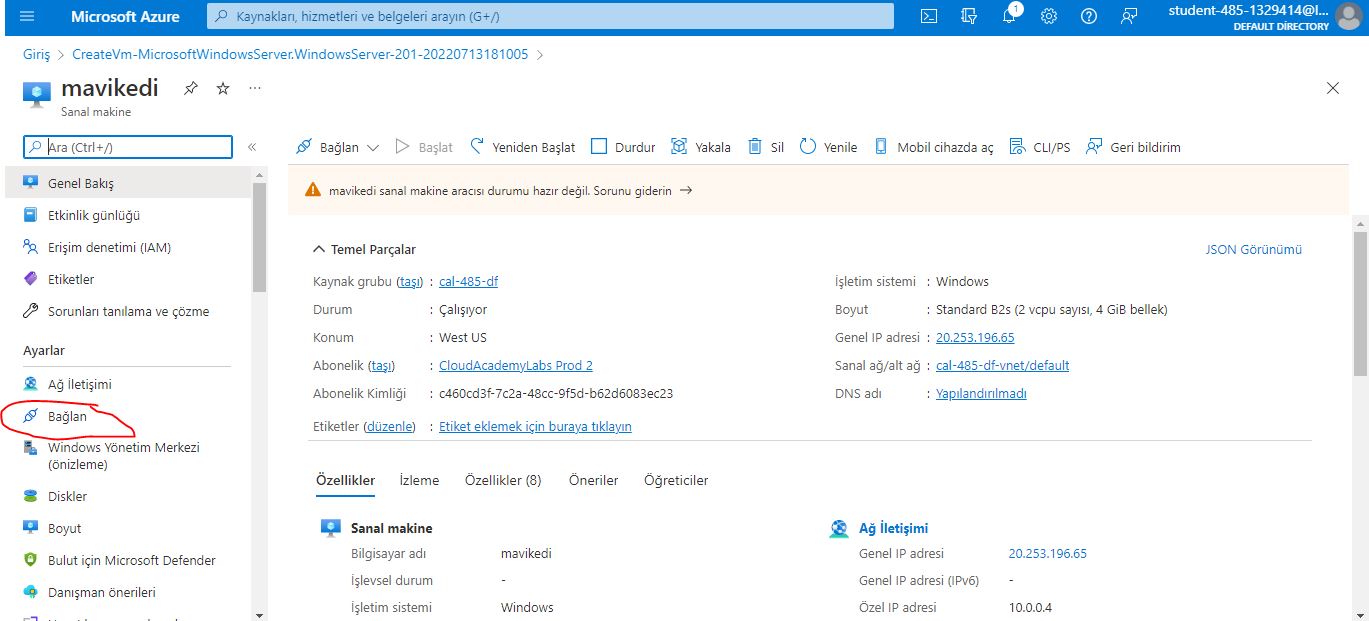Switch to the Öğreticiler tab
Viewport: 1369px width, 621px height.
(676, 480)
